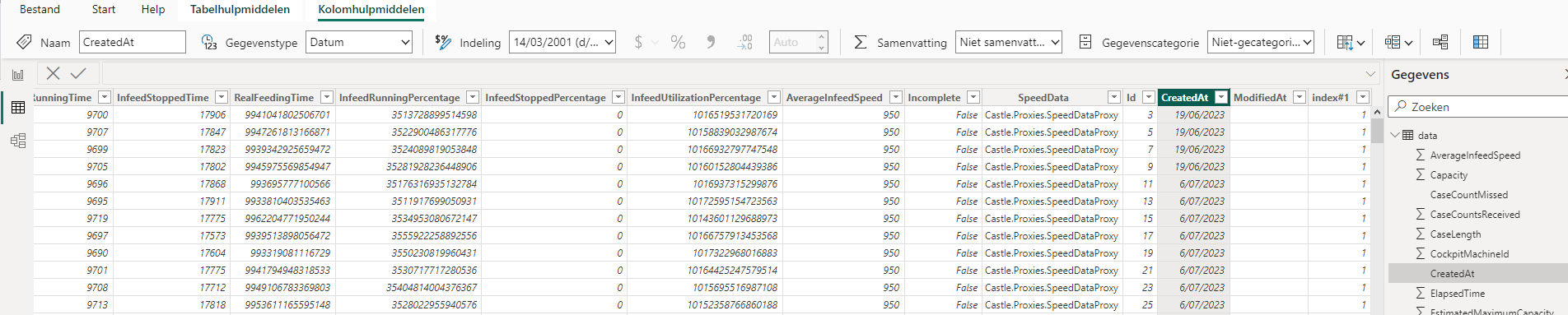Open filter dropdown on ModifiedAt column

[x=1300, y=97]
